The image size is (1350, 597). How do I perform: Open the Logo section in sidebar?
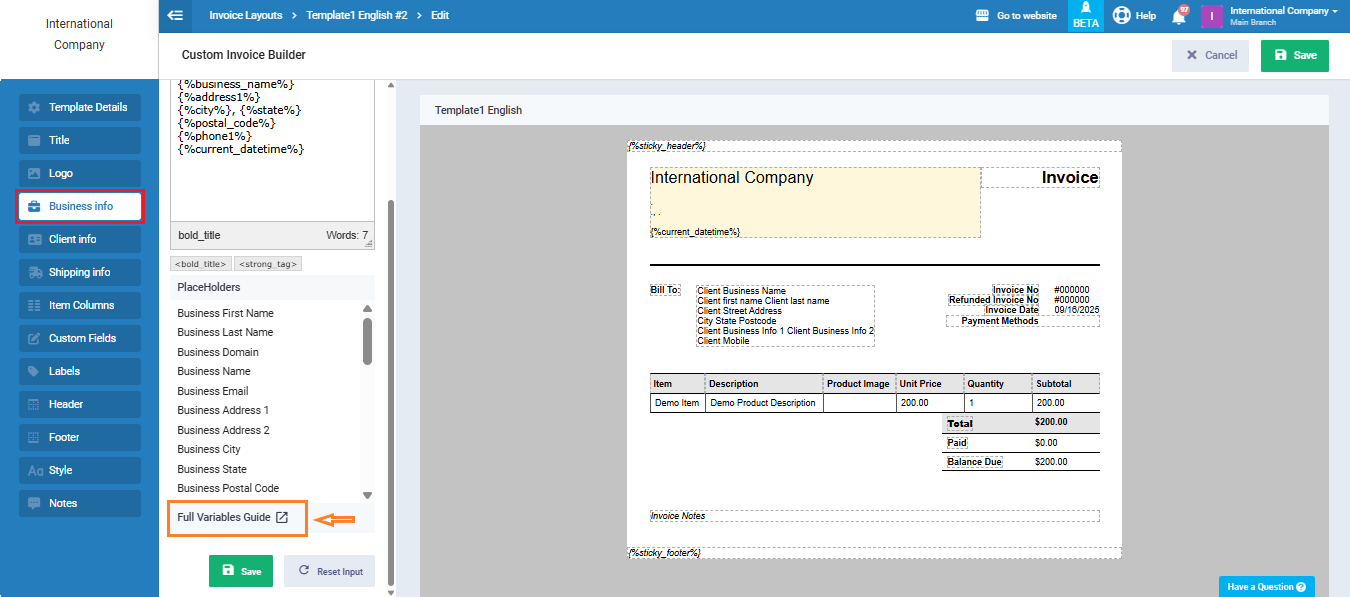(x=80, y=173)
